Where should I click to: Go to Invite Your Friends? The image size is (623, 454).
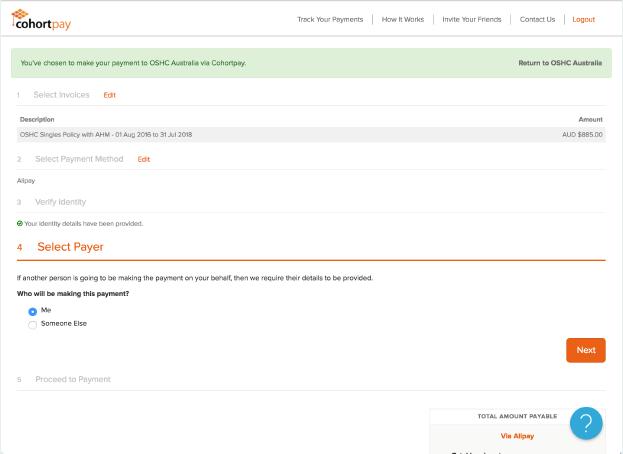[472, 19]
